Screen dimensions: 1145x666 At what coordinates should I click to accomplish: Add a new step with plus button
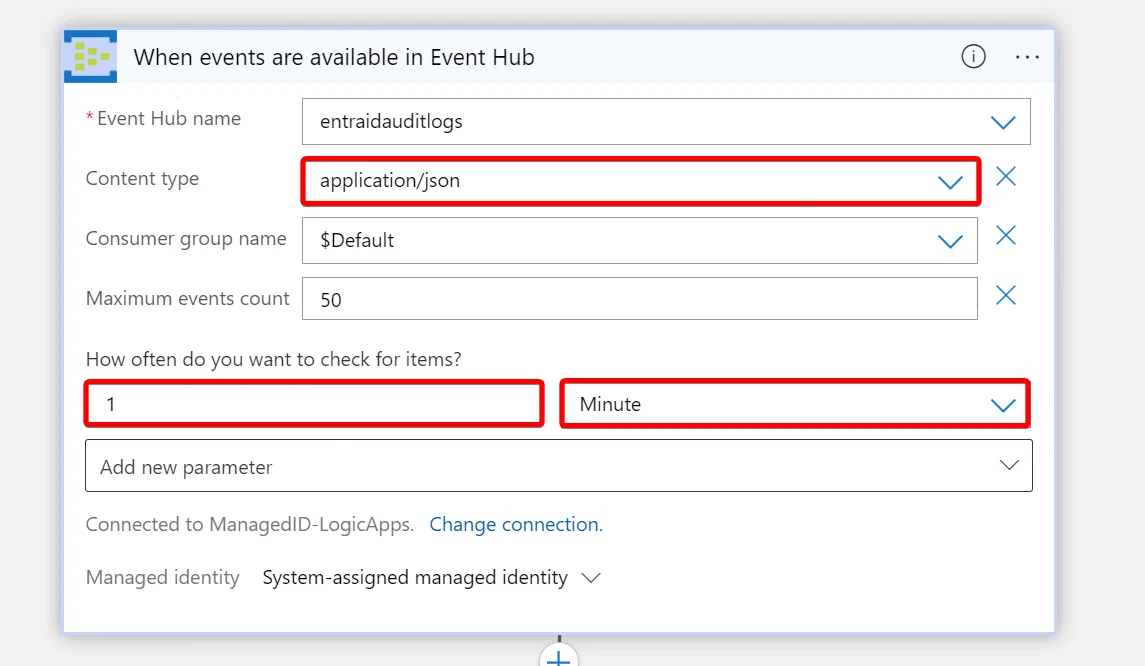click(x=559, y=657)
